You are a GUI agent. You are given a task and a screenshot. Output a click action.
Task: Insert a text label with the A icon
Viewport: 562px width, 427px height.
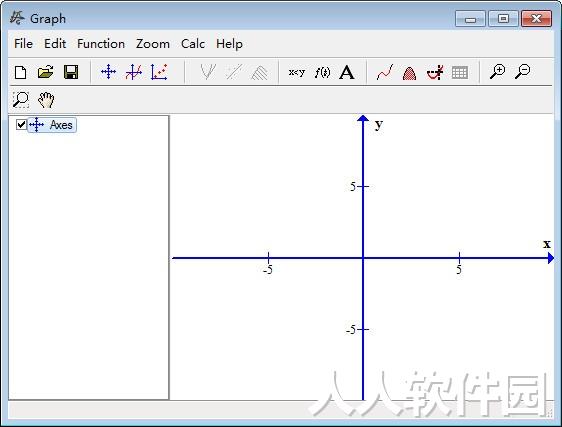(x=347, y=72)
